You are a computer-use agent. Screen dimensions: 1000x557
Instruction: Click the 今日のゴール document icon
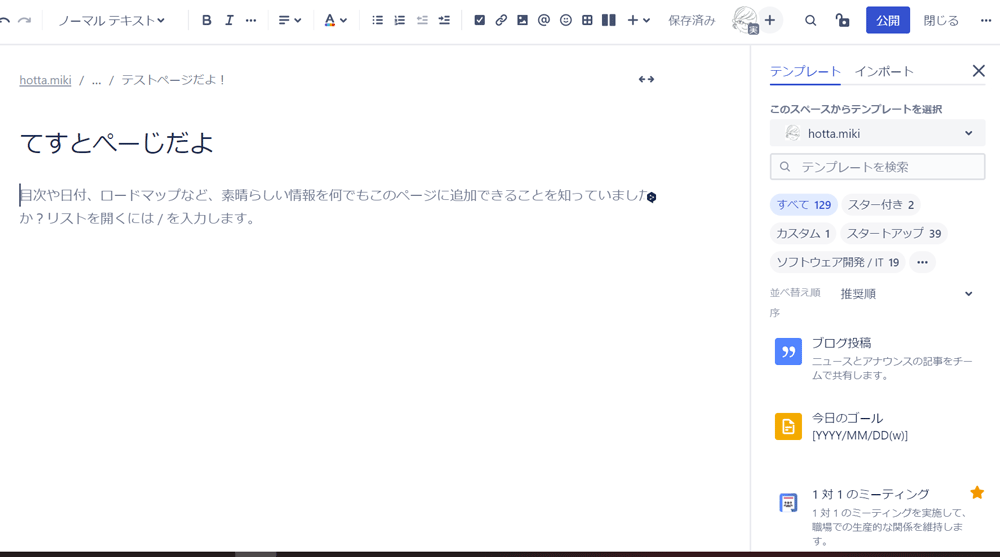pyautogui.click(x=788, y=426)
